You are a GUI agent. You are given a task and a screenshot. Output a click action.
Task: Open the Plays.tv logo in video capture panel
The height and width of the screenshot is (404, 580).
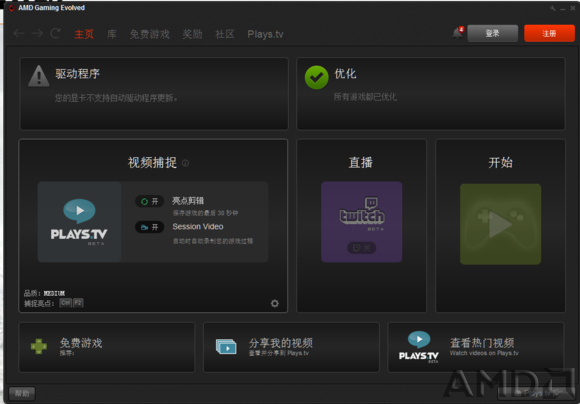[79, 222]
